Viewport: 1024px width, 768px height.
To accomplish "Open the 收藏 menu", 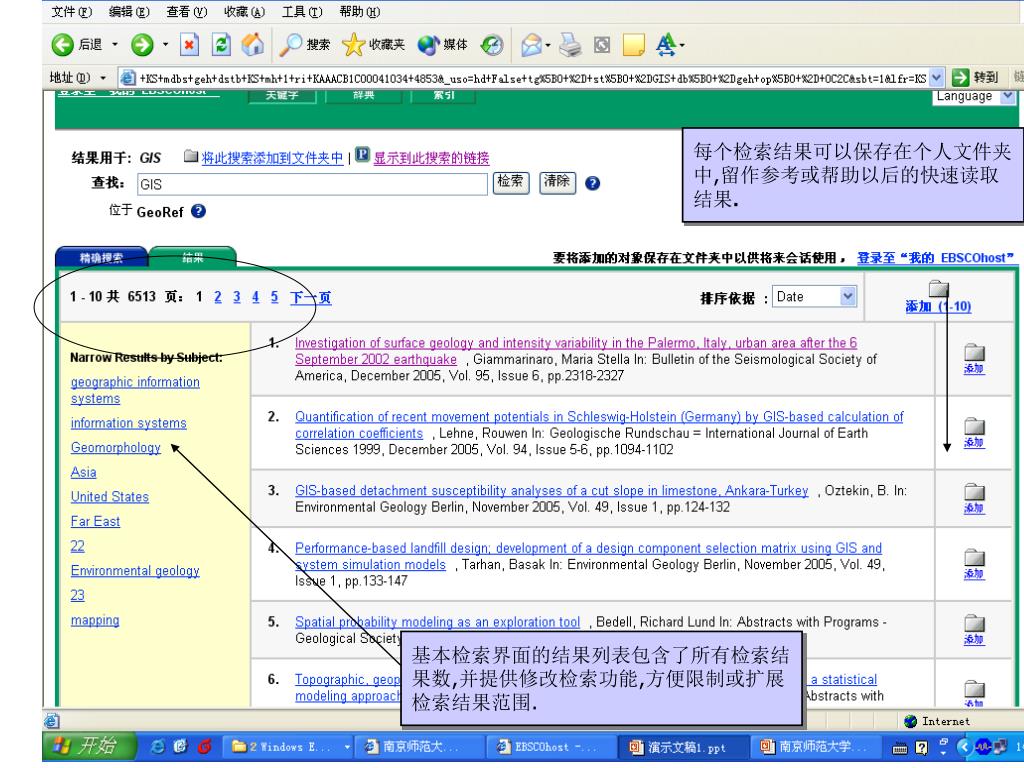I will point(244,12).
